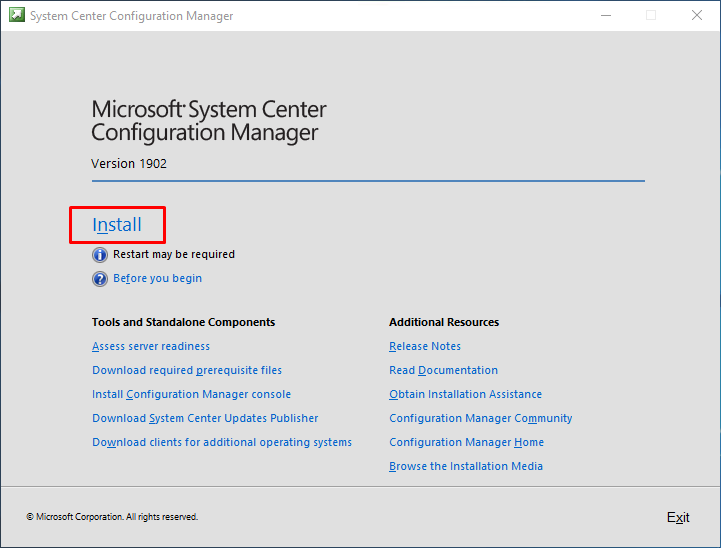Close the System Center Configuration Manager window
721x548 pixels.
tap(697, 15)
